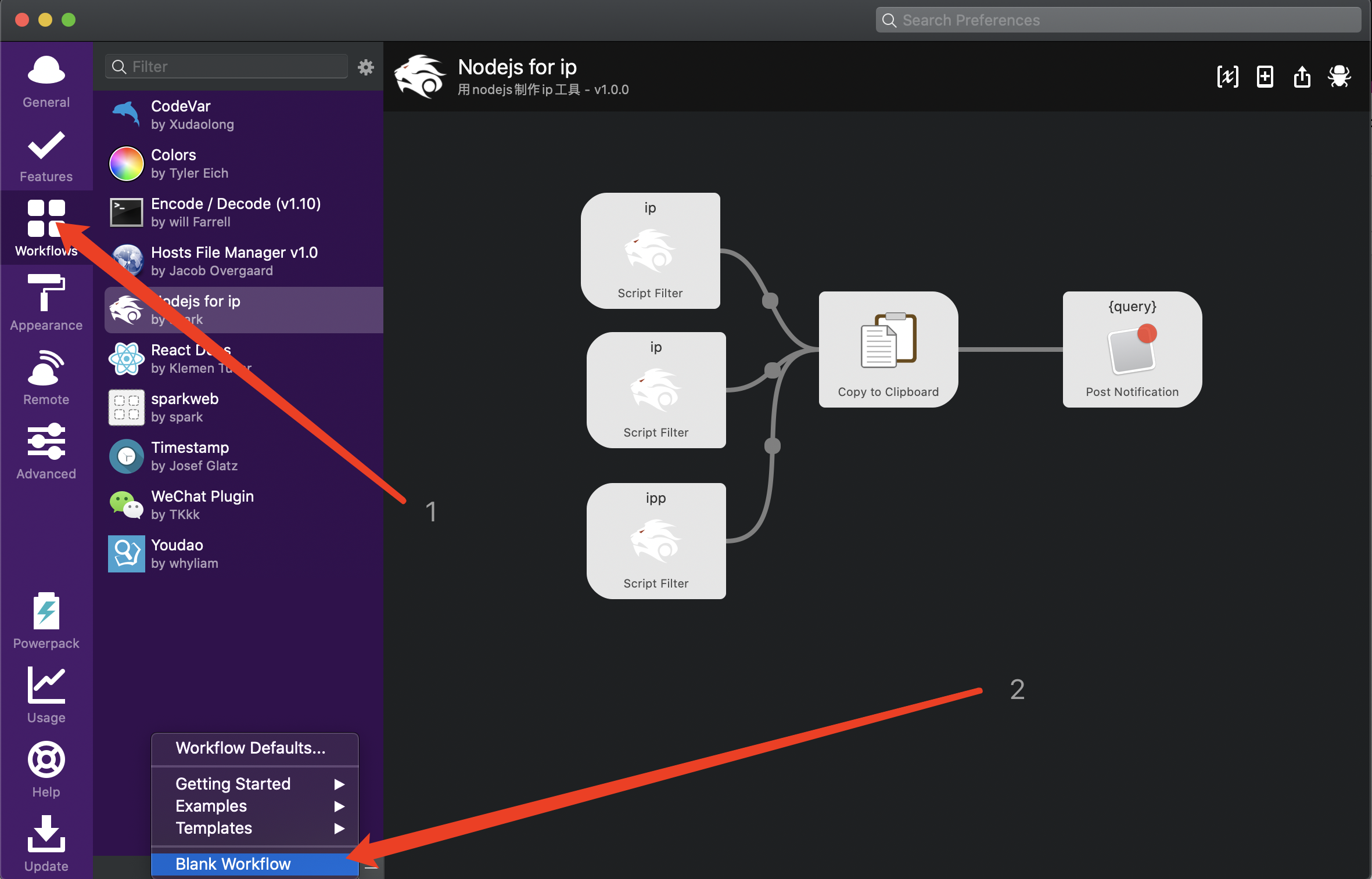Open the Advanced preferences tab
Viewport: 1372px width, 879px height.
[46, 451]
